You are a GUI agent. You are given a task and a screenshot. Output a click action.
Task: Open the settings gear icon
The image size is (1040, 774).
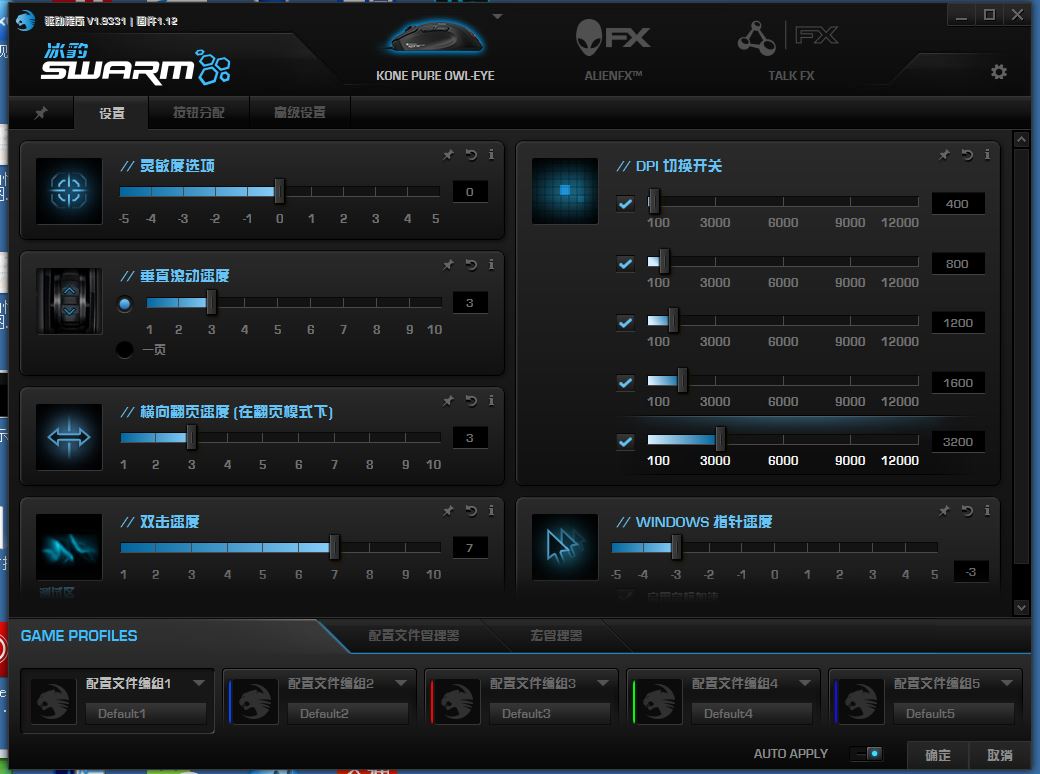(998, 72)
